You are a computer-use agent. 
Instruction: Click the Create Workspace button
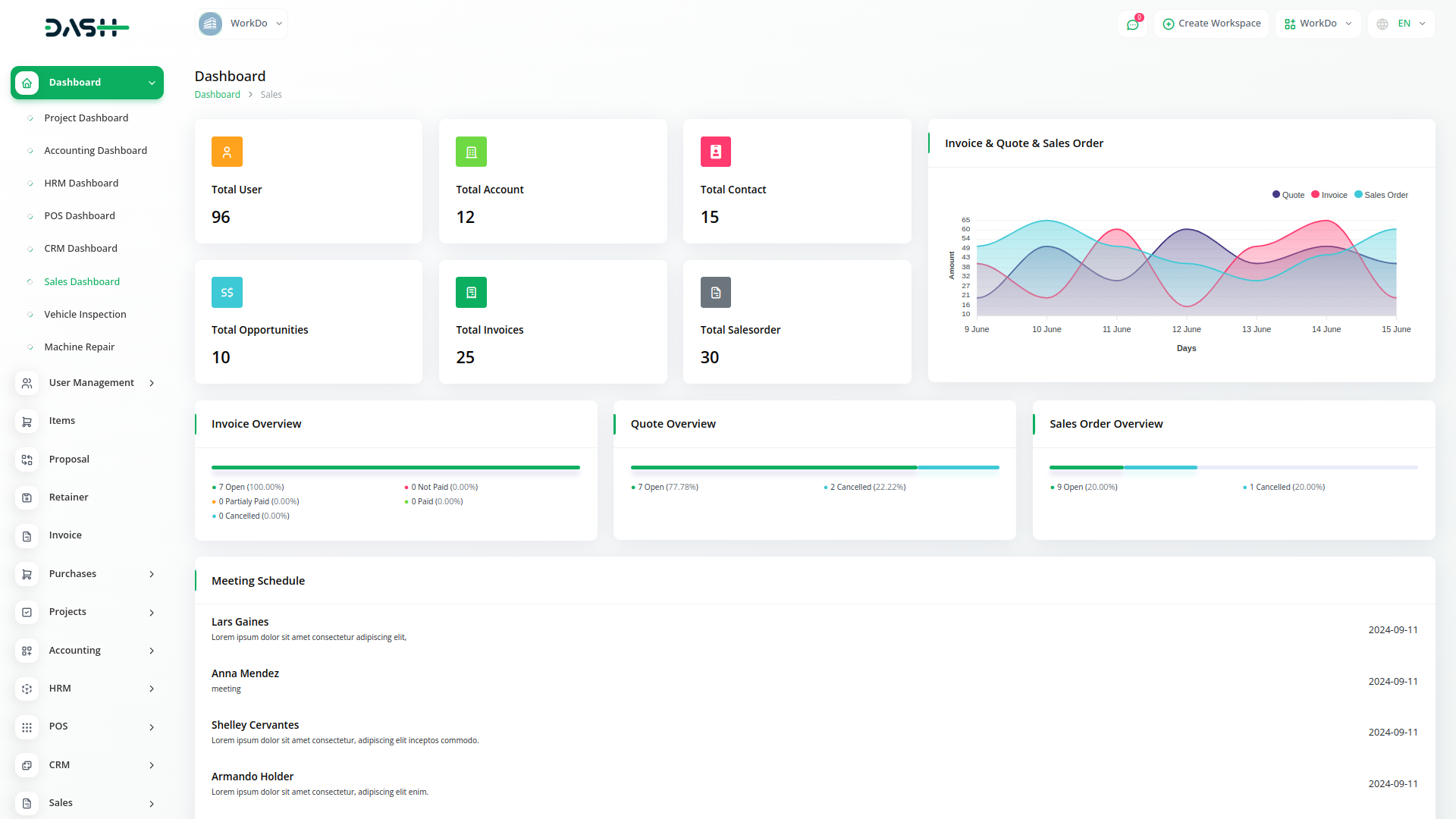(x=1211, y=24)
